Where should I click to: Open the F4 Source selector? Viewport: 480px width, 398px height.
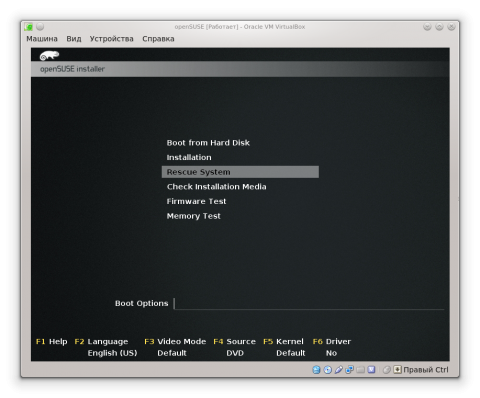point(235,342)
